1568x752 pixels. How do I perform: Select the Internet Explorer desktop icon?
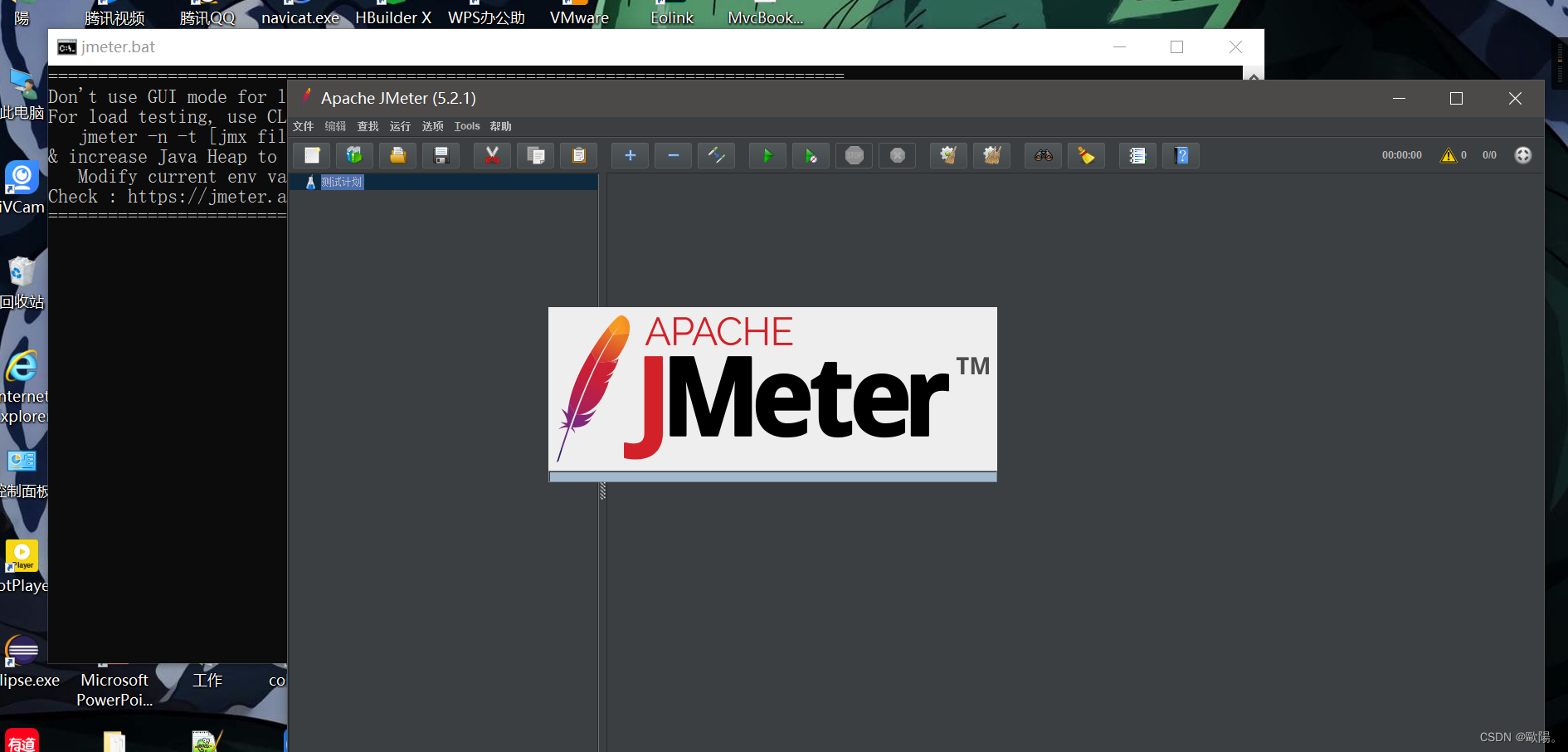coord(23,387)
